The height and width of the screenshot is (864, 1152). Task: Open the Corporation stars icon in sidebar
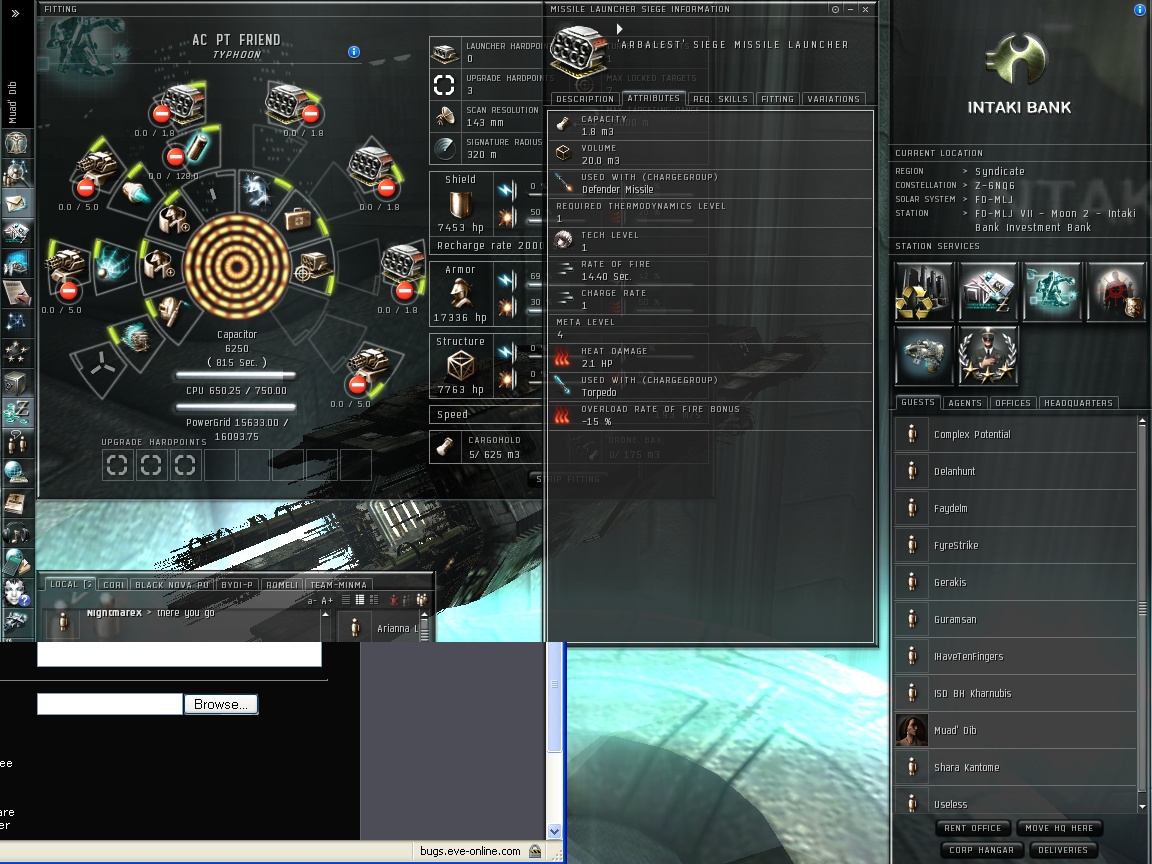coord(16,353)
